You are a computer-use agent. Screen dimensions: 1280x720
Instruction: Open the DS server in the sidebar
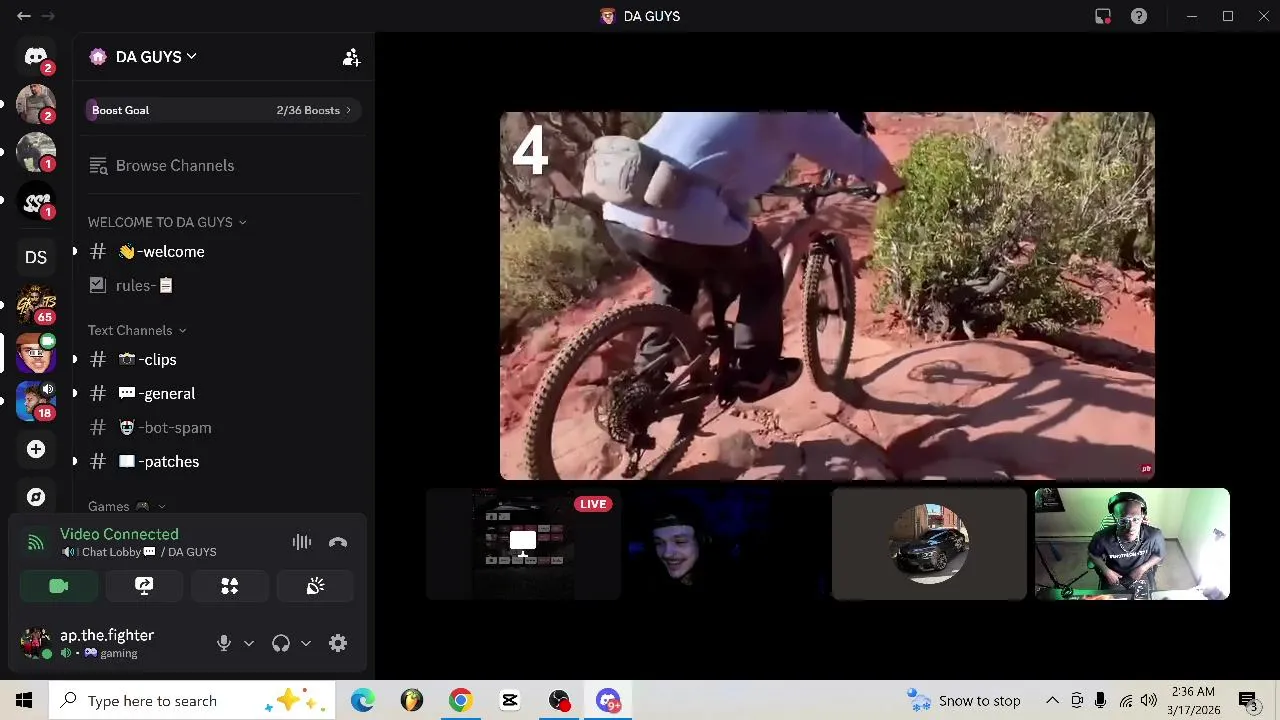pyautogui.click(x=36, y=257)
